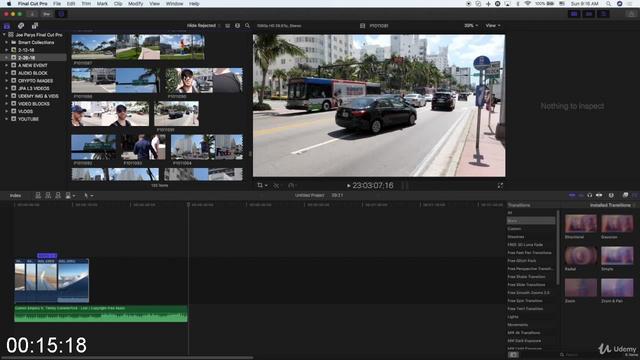
Task: Open Hide Rejected filter dropdown
Action: [x=203, y=26]
